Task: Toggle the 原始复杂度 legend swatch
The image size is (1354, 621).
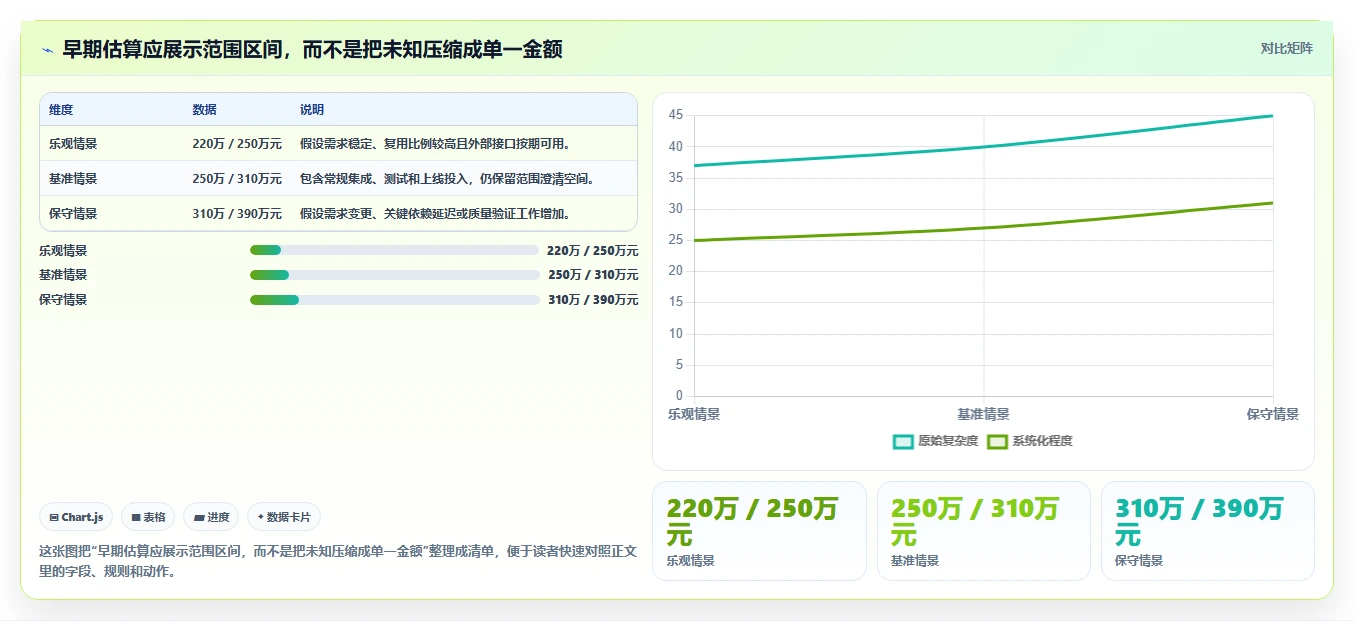Action: [x=903, y=441]
